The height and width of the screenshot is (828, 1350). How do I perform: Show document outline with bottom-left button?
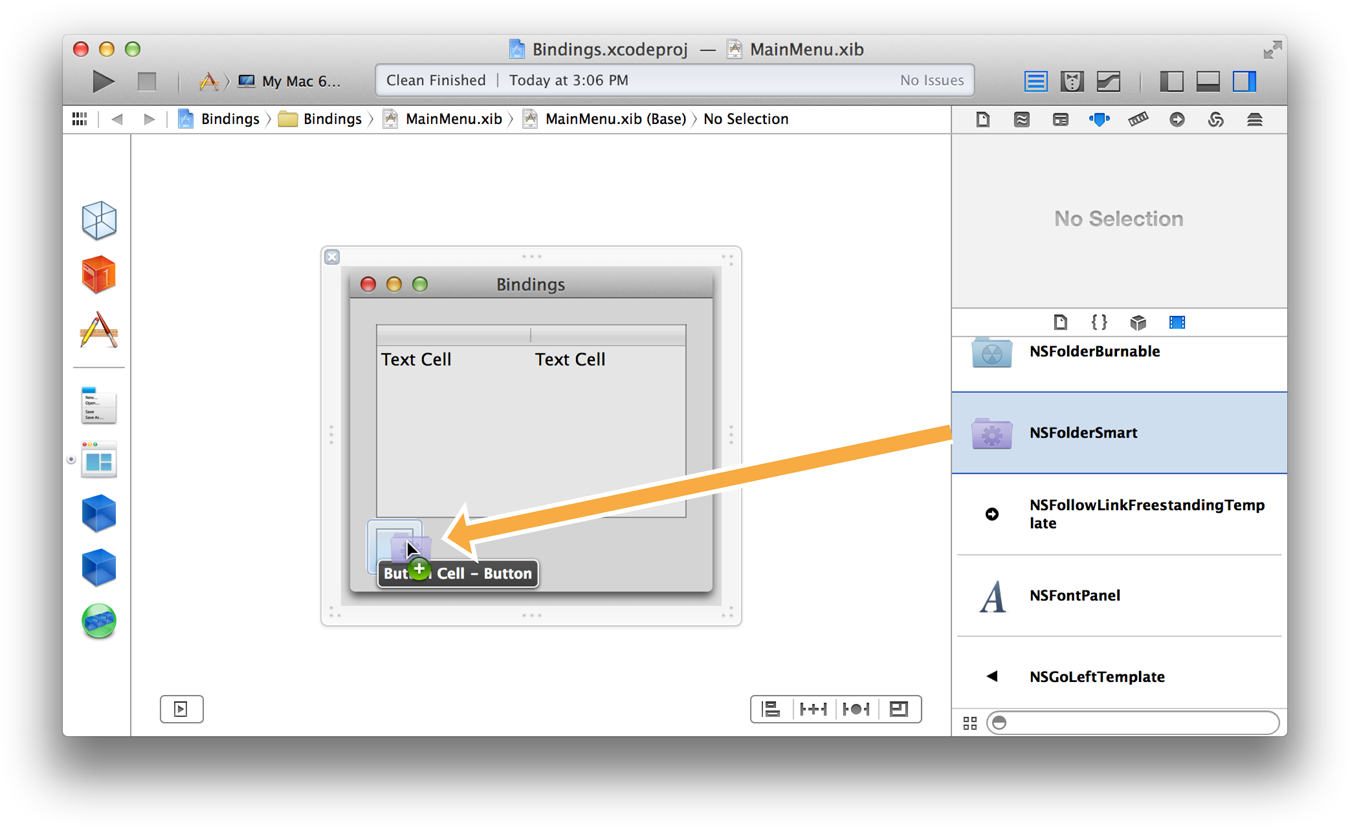pyautogui.click(x=181, y=709)
